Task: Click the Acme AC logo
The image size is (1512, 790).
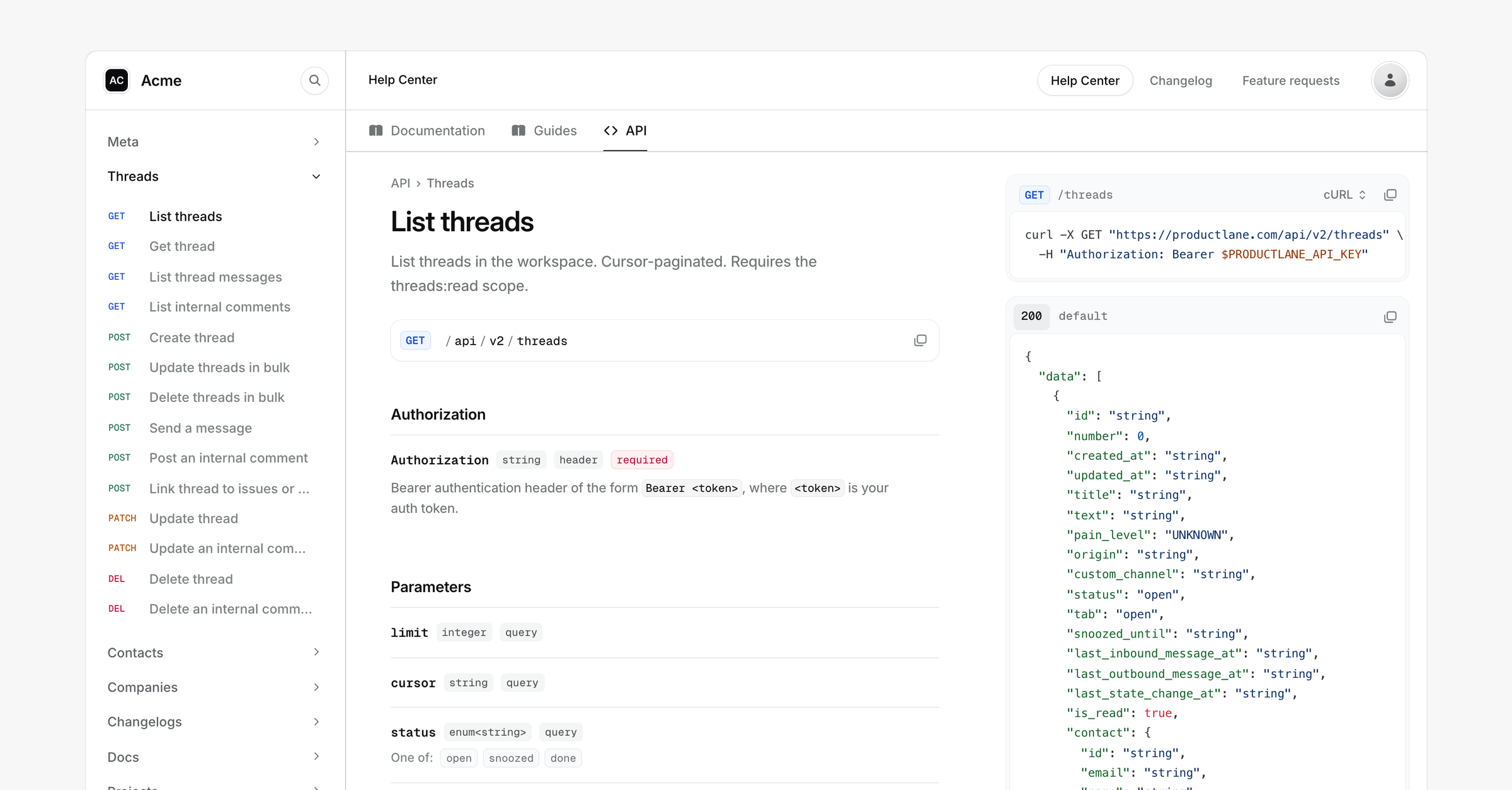Action: coord(117,81)
